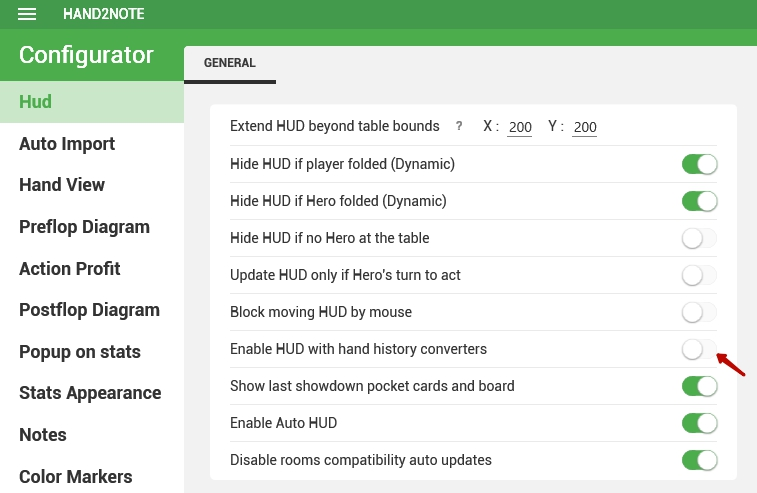
Task: Select Popup on stats item
Action: tap(92, 352)
